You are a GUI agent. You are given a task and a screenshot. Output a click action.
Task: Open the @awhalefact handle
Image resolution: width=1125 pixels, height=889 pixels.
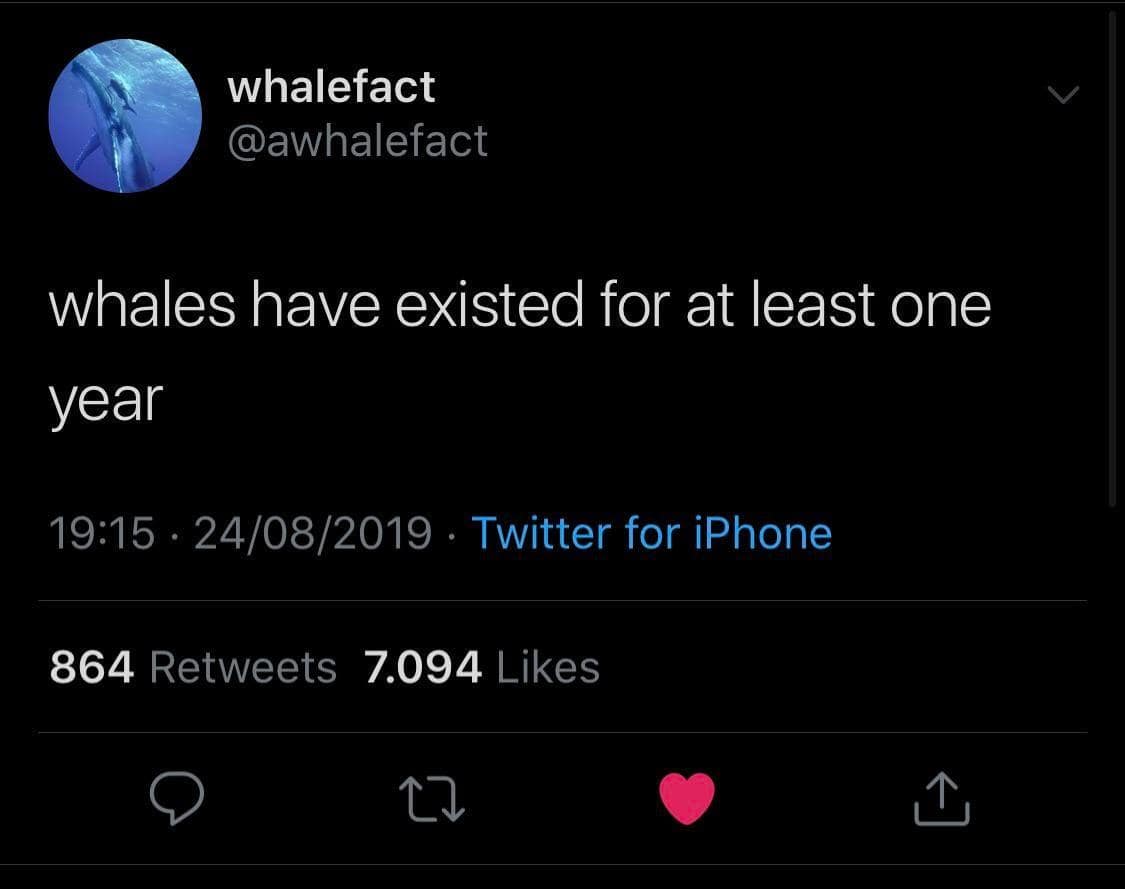[357, 141]
